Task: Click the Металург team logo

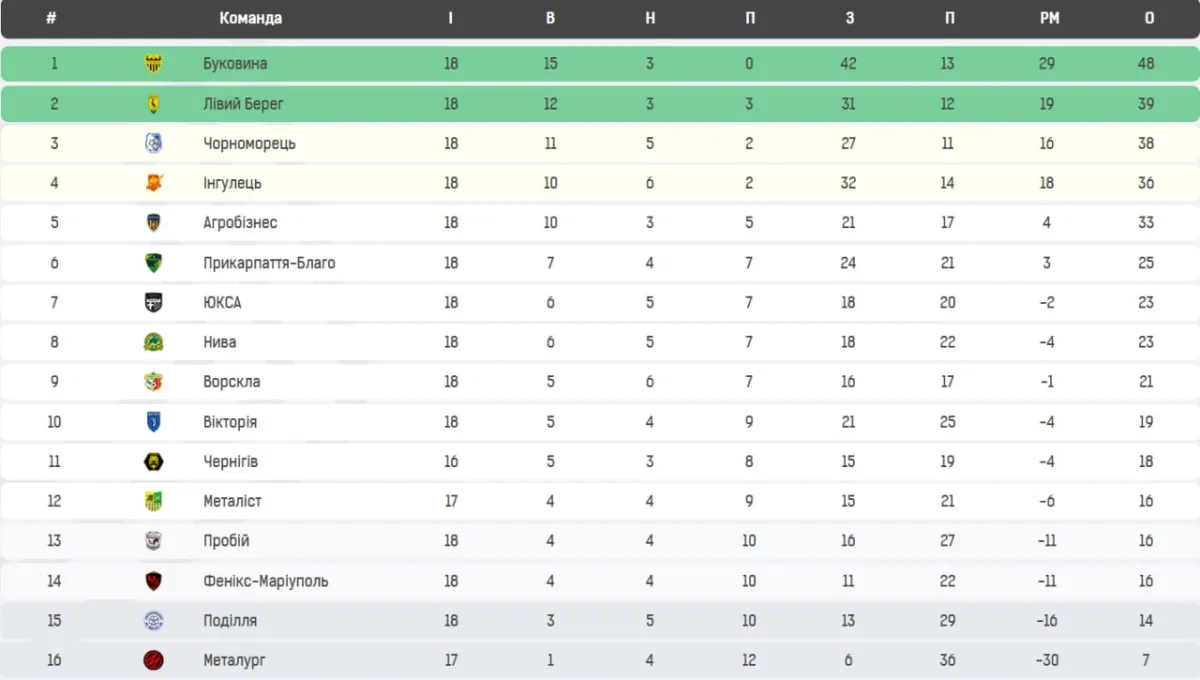Action: [153, 660]
